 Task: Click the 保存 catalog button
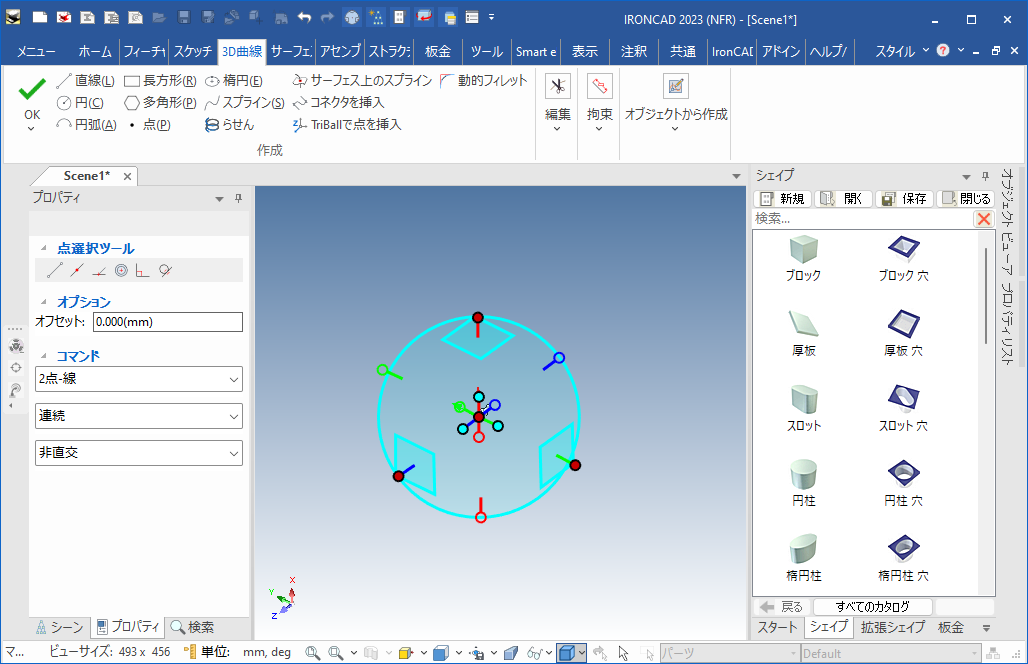(x=905, y=199)
